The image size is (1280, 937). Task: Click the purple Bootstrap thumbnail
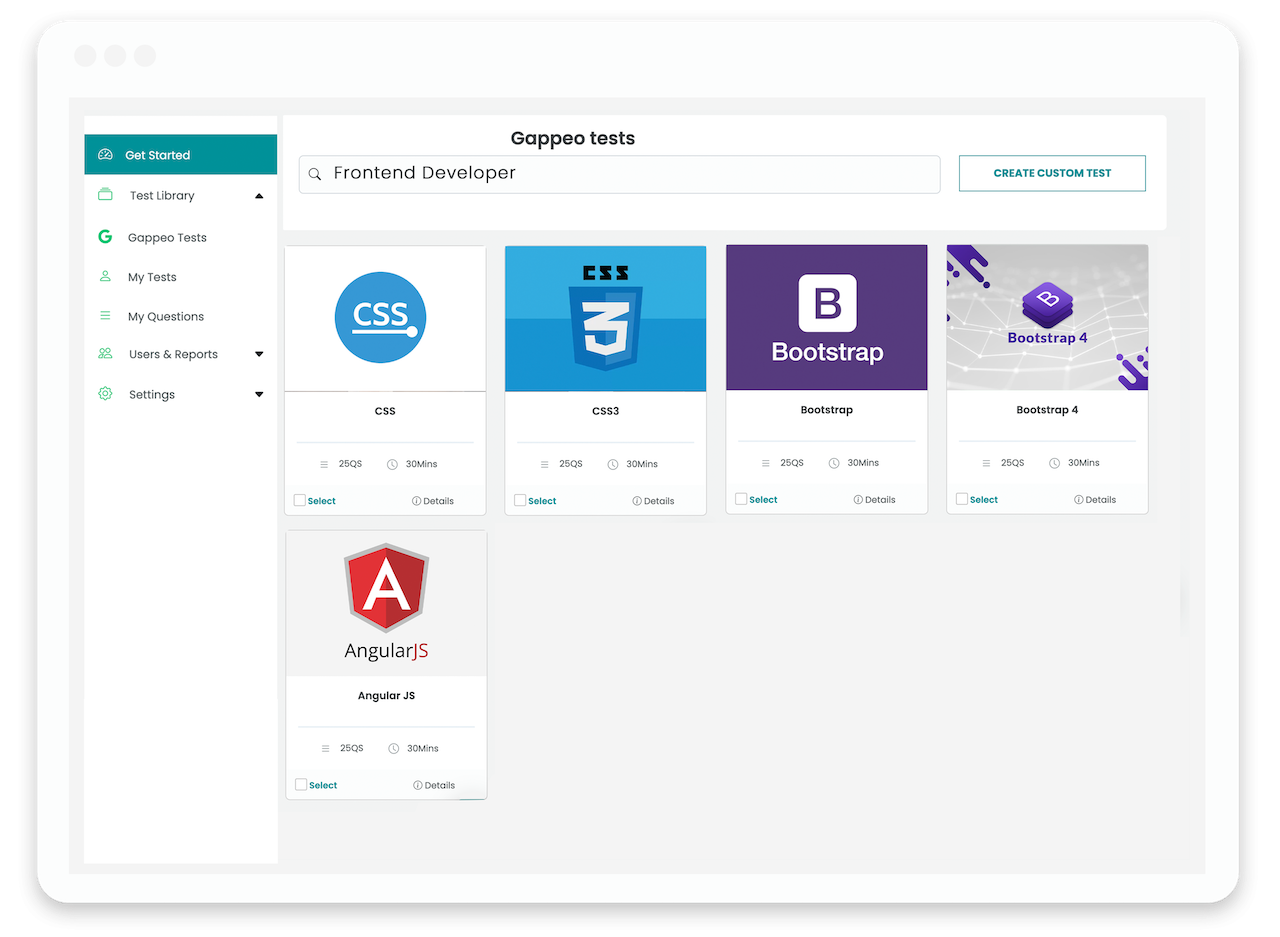coord(827,318)
